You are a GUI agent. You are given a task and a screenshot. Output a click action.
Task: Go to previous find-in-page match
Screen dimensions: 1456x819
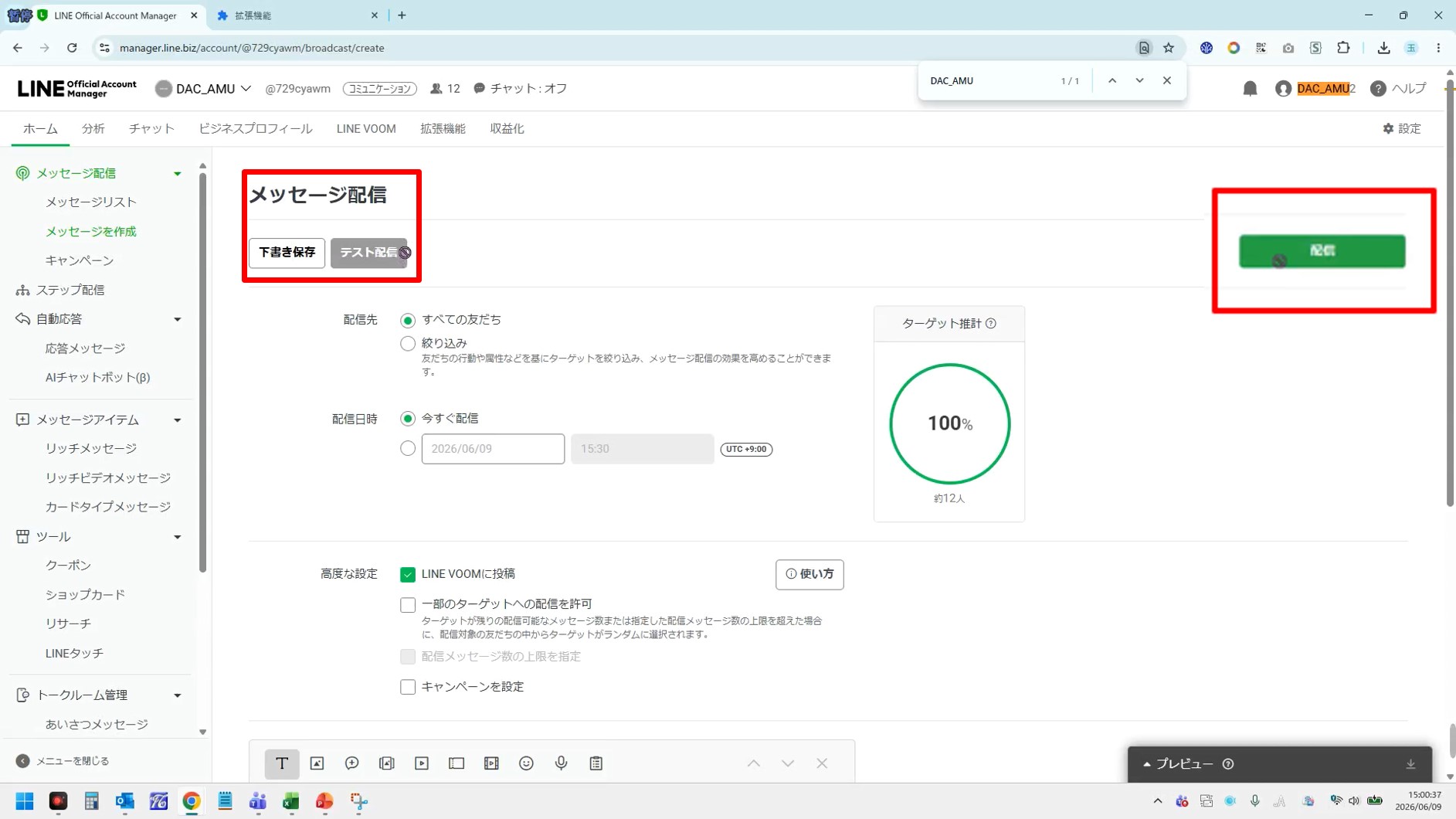click(1112, 80)
